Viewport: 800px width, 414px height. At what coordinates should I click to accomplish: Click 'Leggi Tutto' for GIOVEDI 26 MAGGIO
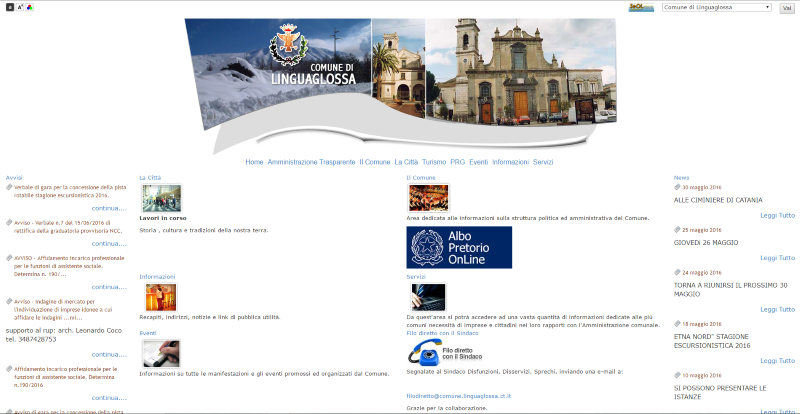[778, 258]
